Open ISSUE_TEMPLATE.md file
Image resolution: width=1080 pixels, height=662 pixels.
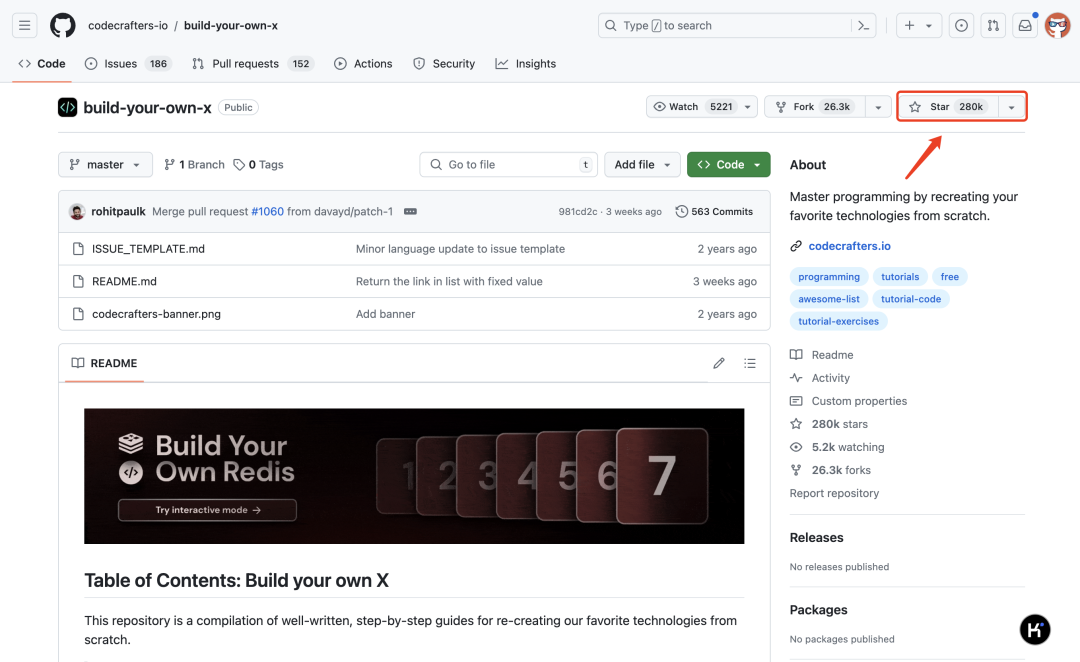[148, 249]
